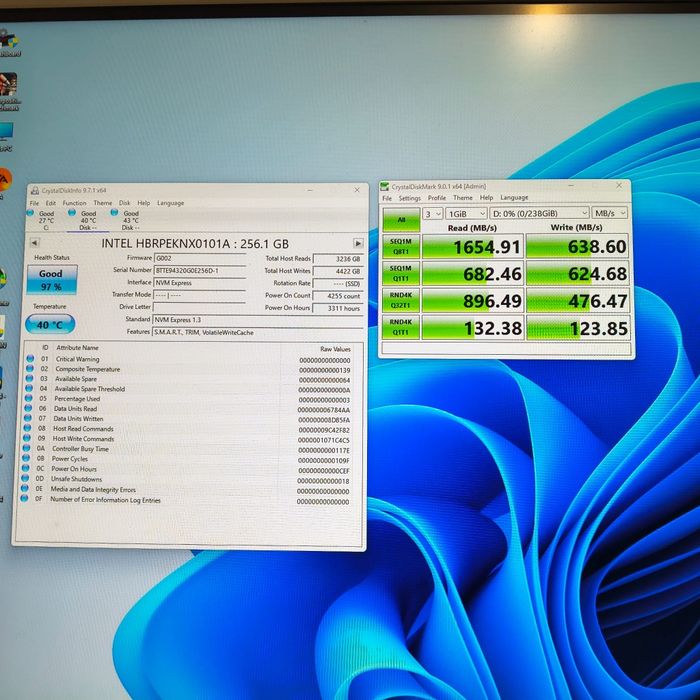Image resolution: width=700 pixels, height=700 pixels.
Task: Click the 40 °C temperature button
Action: tap(50, 324)
